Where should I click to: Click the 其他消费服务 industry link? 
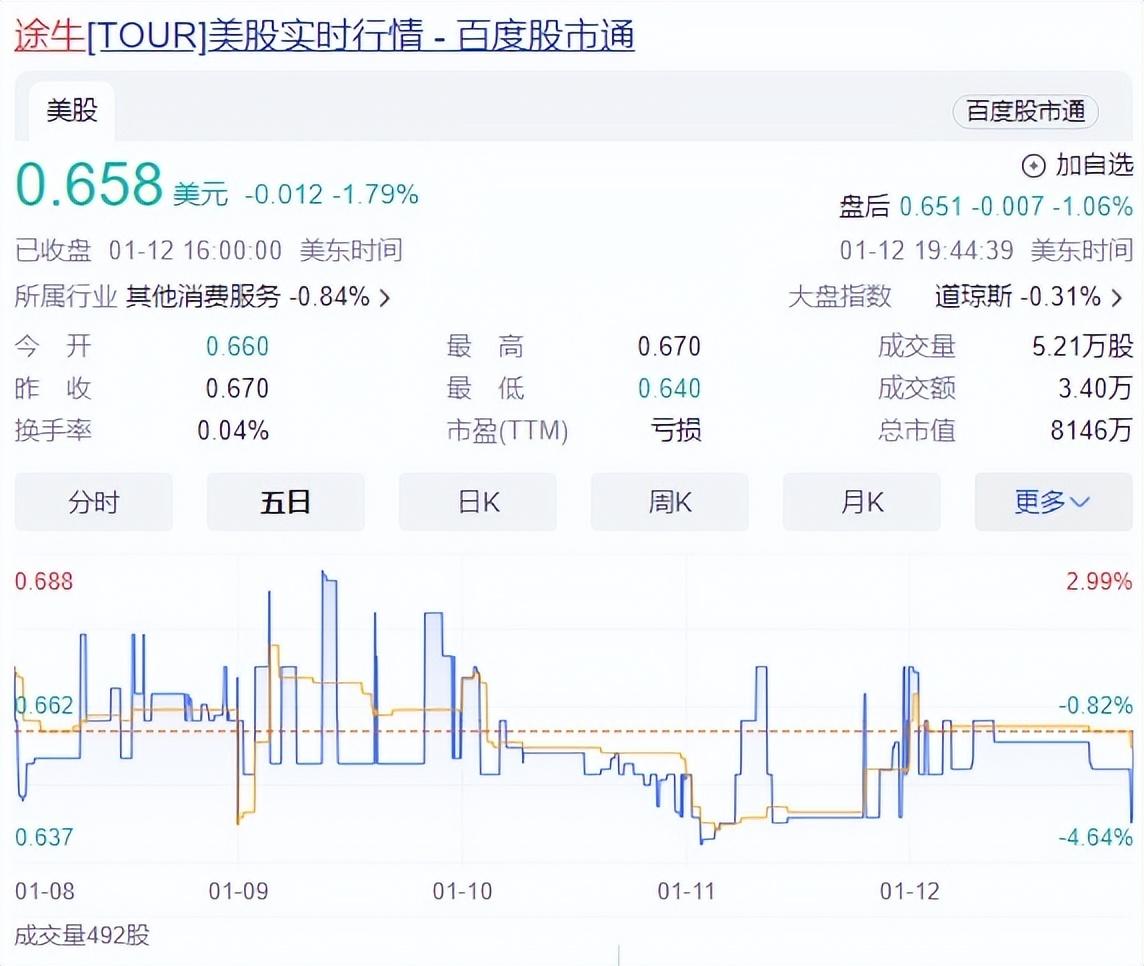coord(203,297)
